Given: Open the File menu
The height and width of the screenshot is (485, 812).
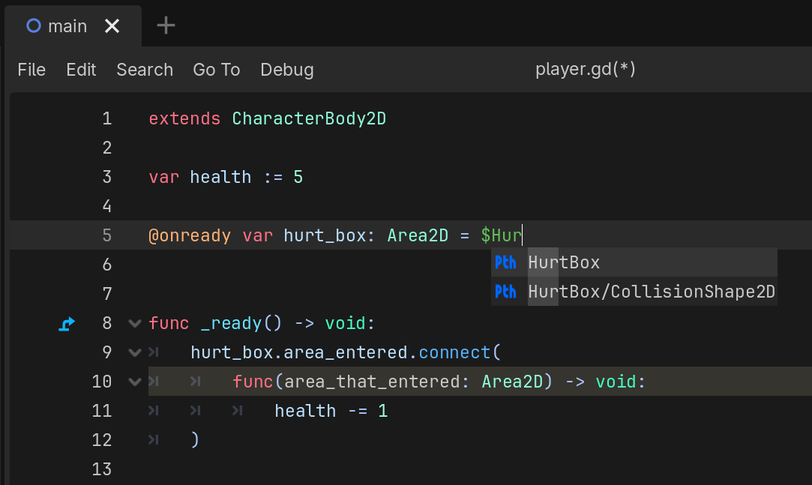Looking at the screenshot, I should click(32, 69).
